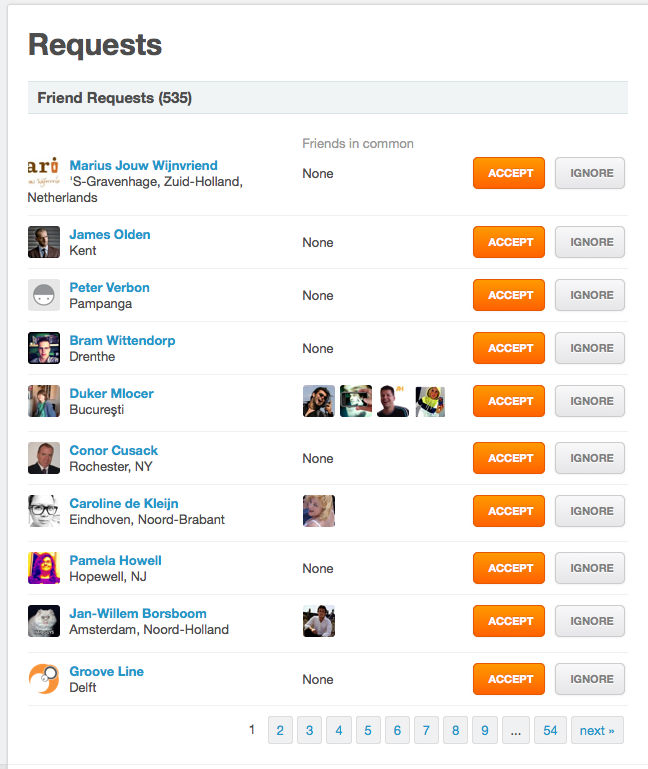This screenshot has height=769, width=648.
Task: Open Pamela Howell's profile name link
Action: tap(115, 560)
